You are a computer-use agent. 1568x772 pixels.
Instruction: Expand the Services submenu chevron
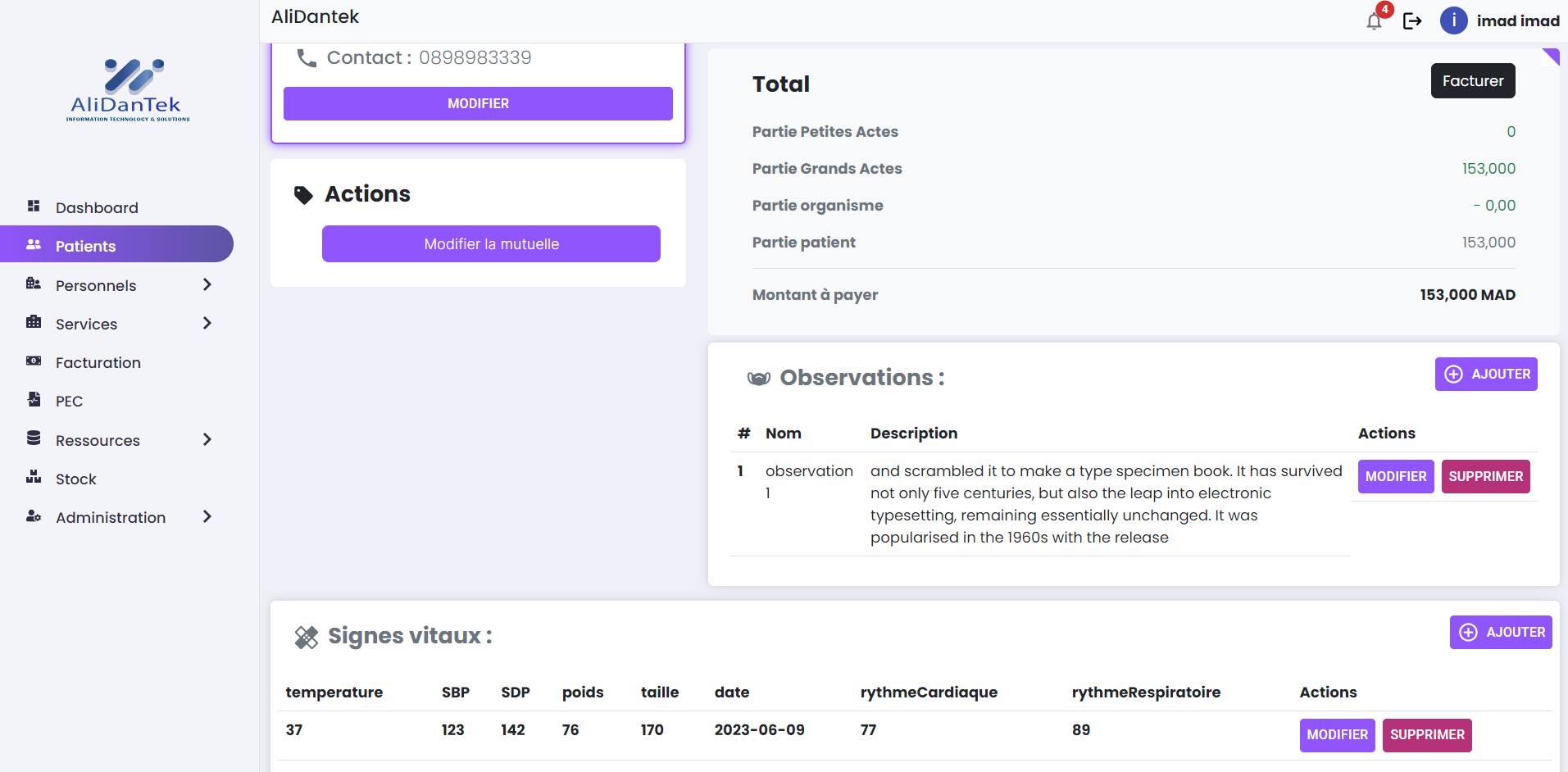coord(207,323)
